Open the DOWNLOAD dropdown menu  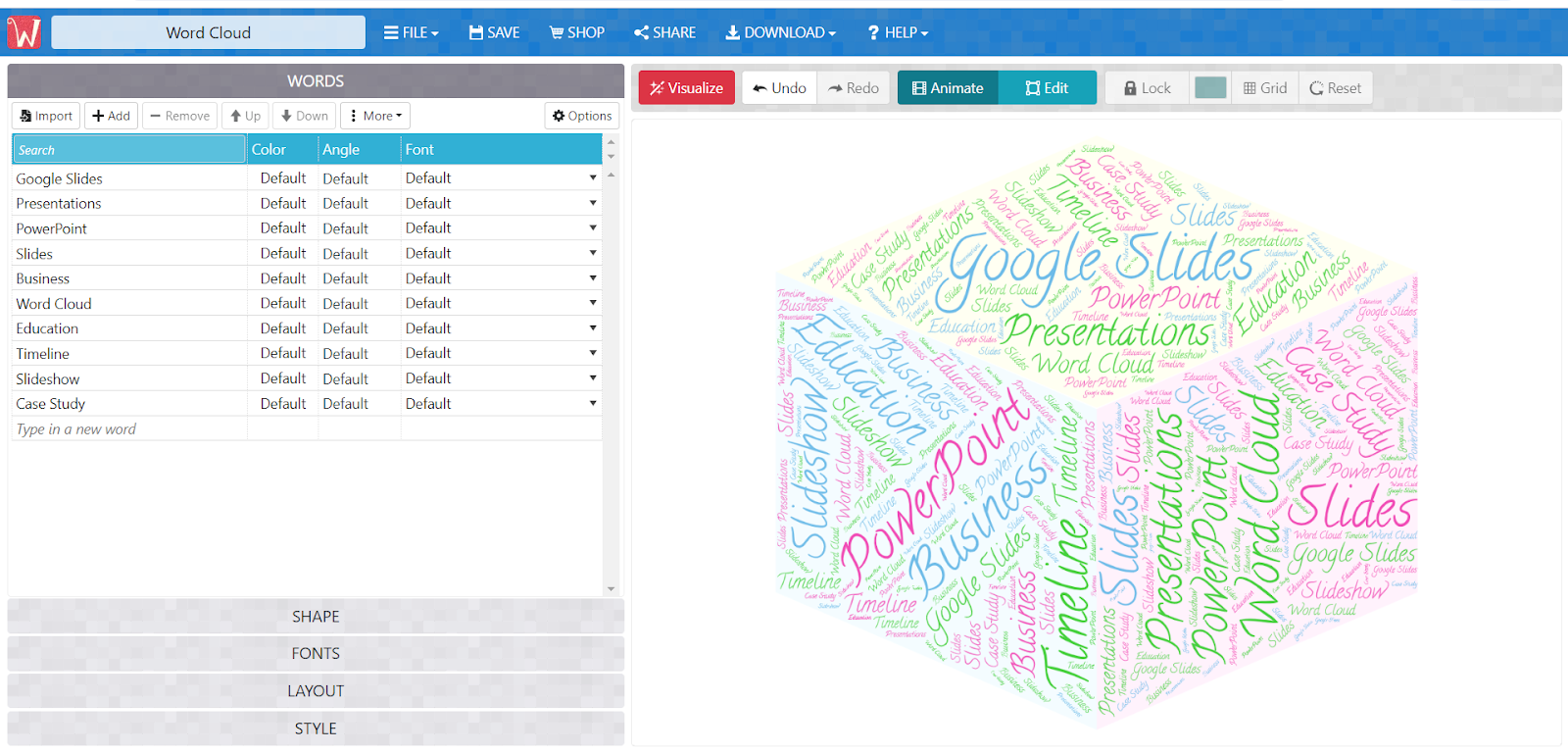pos(781,32)
